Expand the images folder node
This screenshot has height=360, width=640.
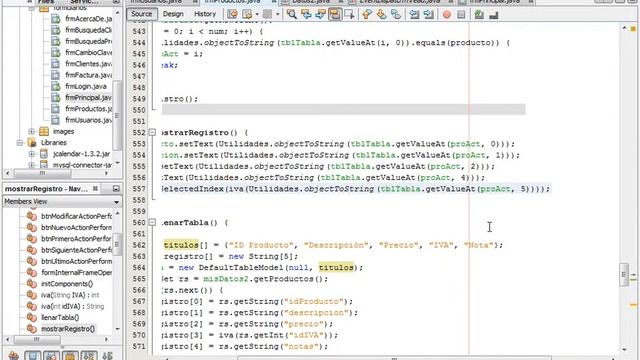coord(31,131)
